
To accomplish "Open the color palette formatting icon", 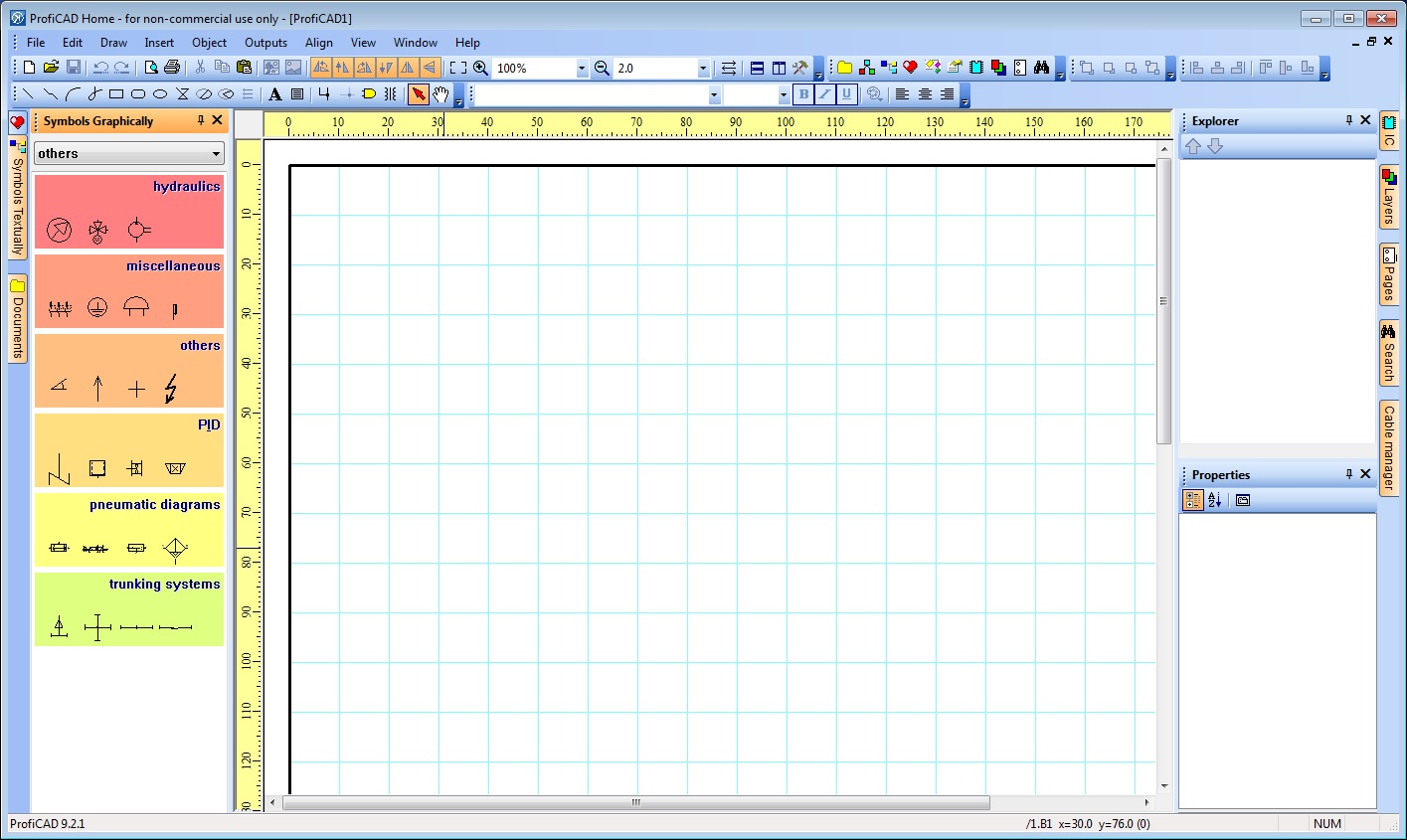I will 875,94.
